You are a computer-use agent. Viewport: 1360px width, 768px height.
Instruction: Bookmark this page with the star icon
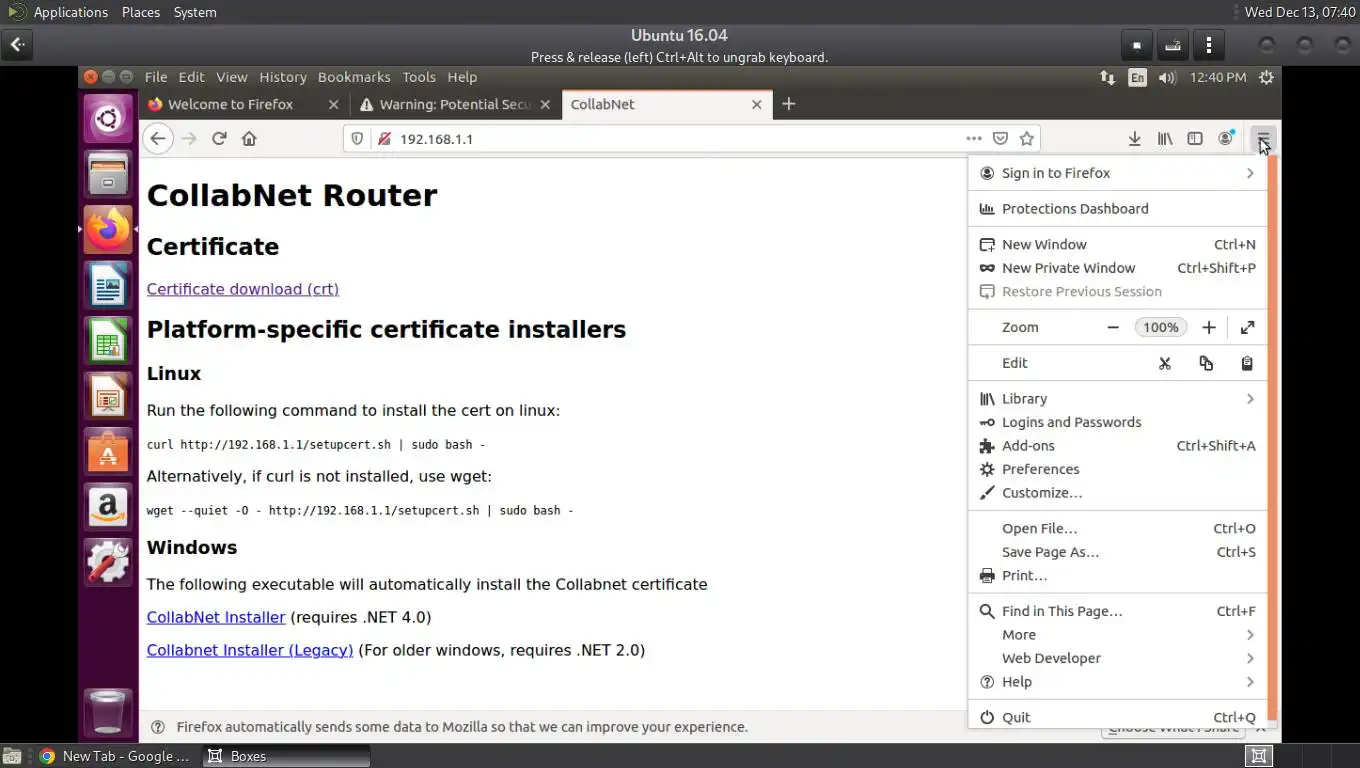[1026, 139]
